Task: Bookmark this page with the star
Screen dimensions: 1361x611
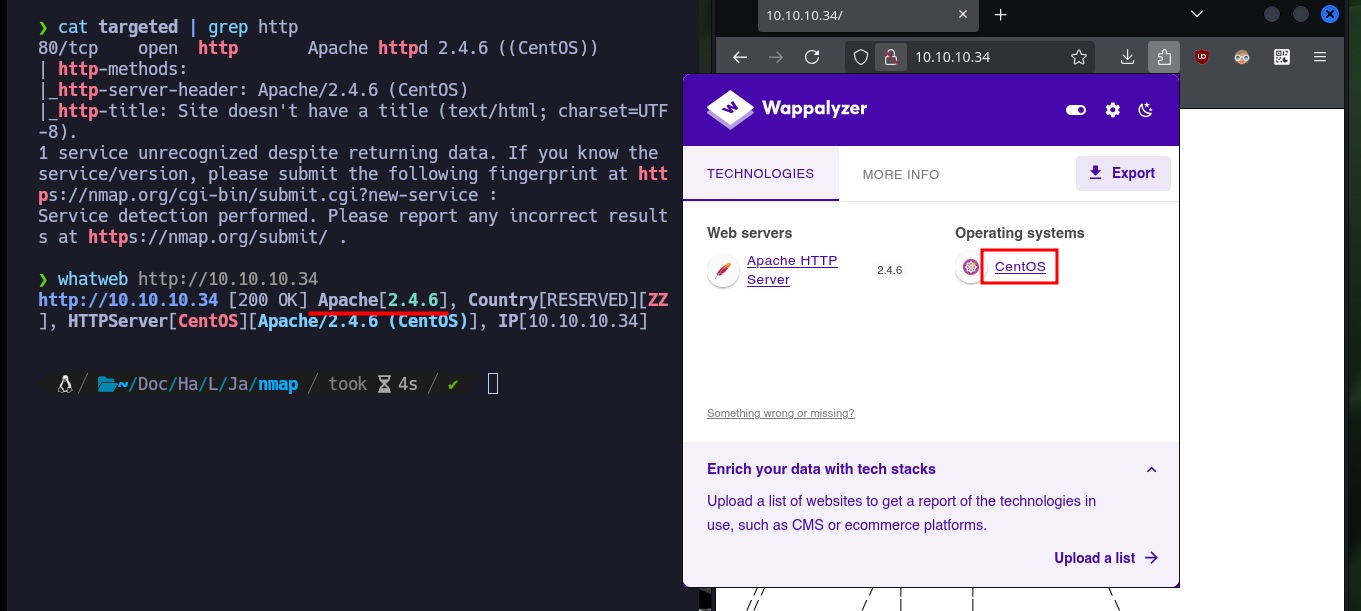Action: coord(1079,57)
